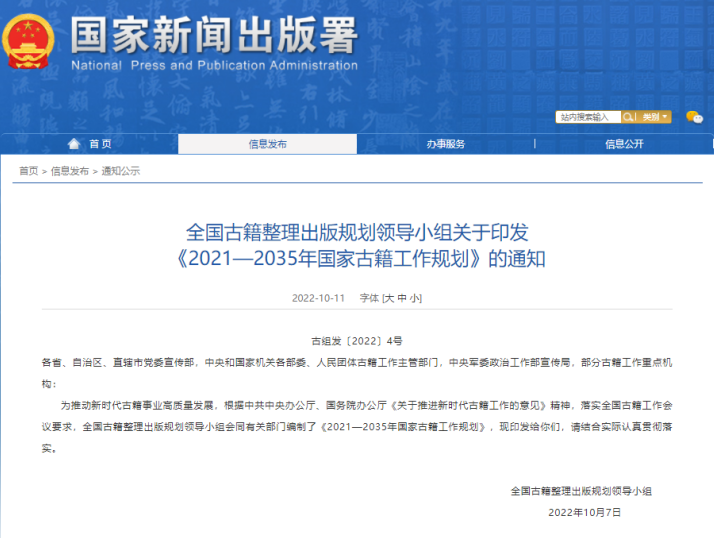The height and width of the screenshot is (538, 714).
Task: Open the WeChat chat bubble icon
Action: (x=694, y=117)
